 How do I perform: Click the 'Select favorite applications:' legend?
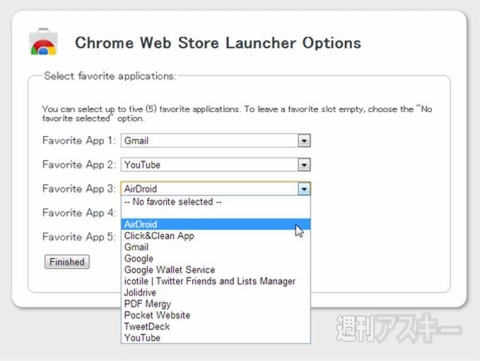pos(110,76)
